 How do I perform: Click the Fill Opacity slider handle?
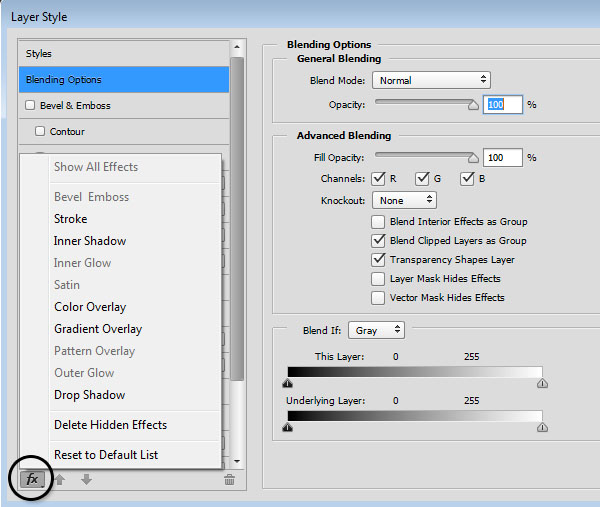tap(473, 157)
